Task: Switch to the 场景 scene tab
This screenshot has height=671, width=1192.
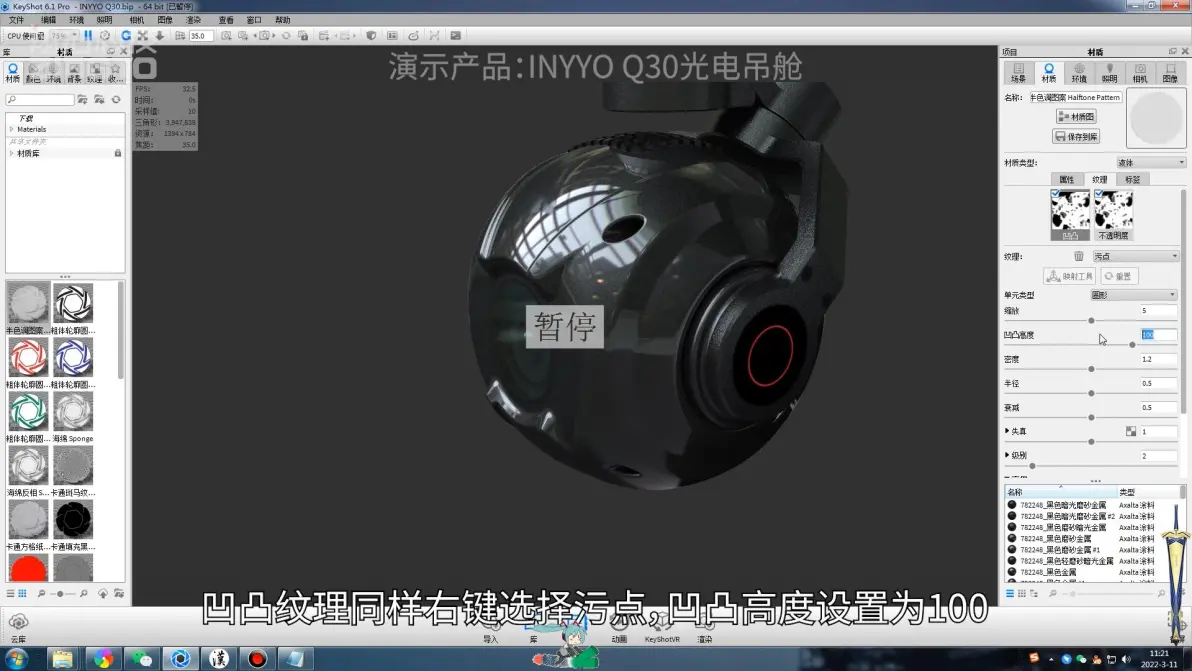Action: click(x=1018, y=73)
